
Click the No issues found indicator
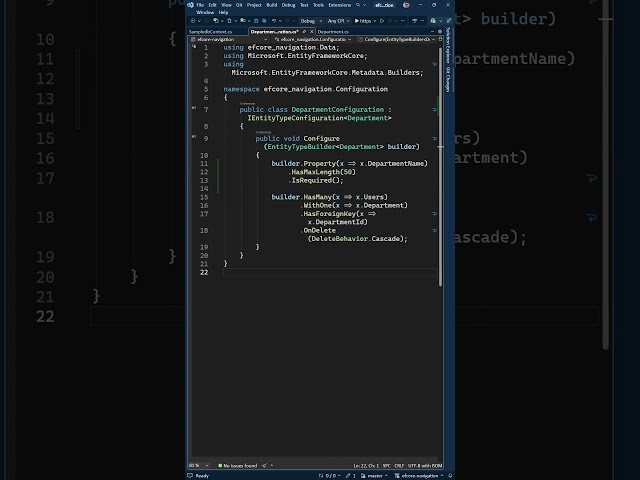[x=238, y=465]
